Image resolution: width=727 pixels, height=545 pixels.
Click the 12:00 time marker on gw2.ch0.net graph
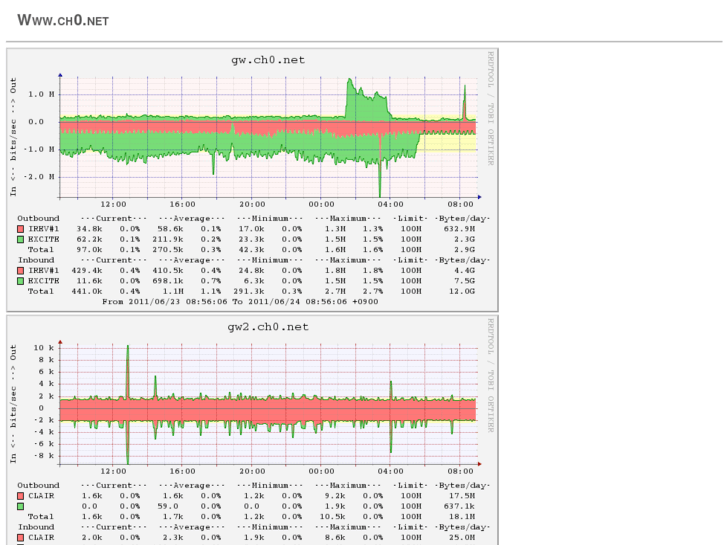pyautogui.click(x=113, y=471)
